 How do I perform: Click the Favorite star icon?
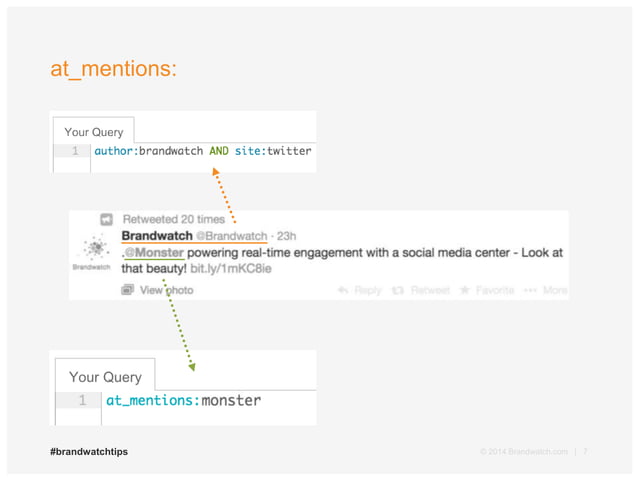[464, 290]
